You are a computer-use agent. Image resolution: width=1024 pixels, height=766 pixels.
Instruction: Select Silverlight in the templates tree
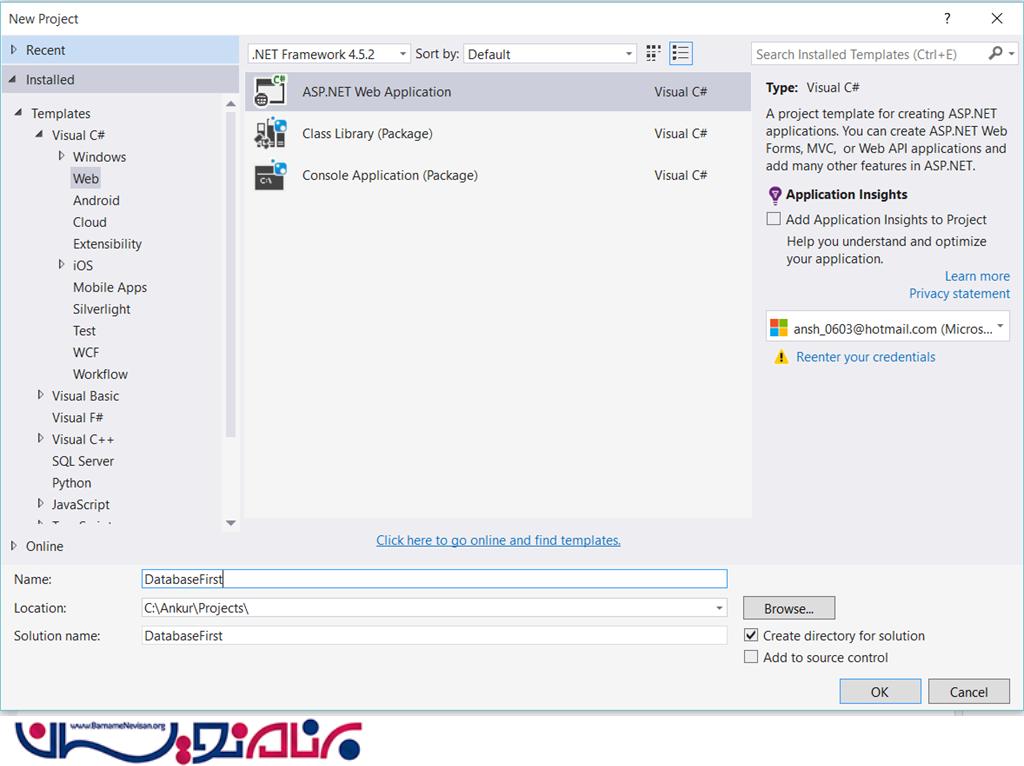102,309
